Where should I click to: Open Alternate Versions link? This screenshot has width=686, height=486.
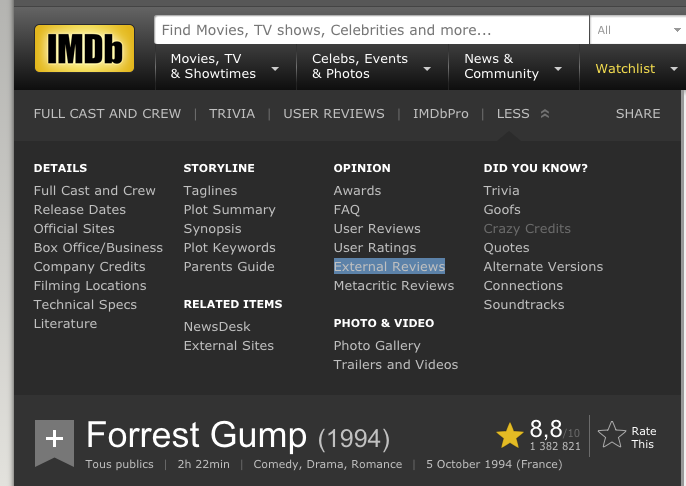point(543,266)
